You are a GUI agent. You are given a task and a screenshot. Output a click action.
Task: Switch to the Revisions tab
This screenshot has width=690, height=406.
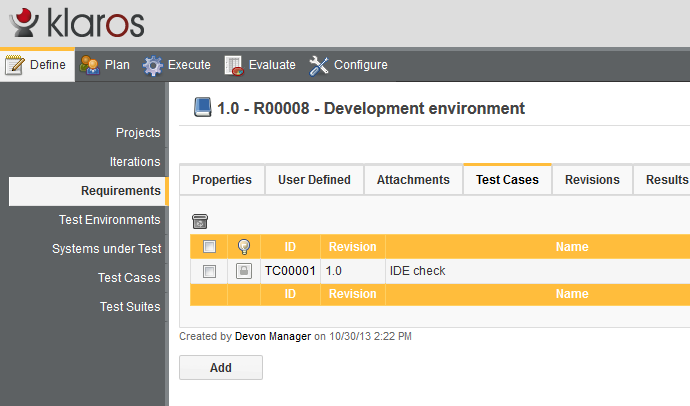coord(592,179)
